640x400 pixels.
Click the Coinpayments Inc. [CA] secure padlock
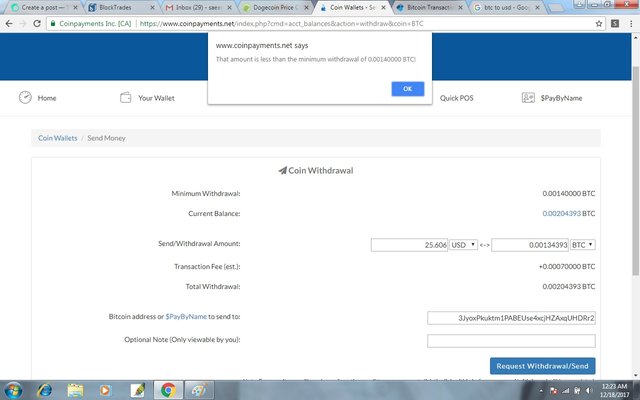[x=53, y=24]
